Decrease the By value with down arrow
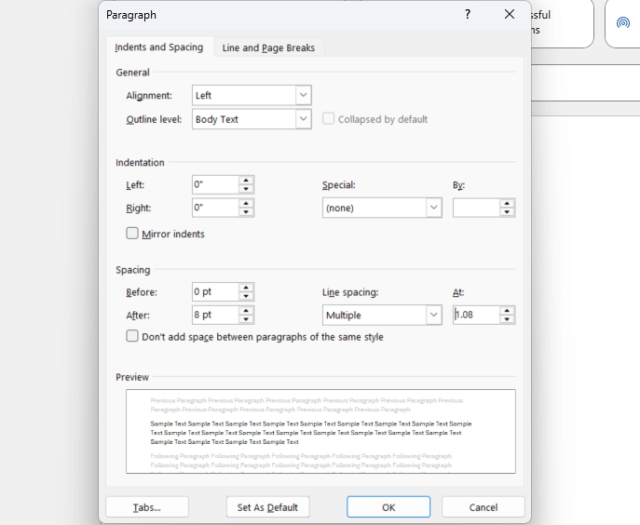This screenshot has width=640, height=525. click(x=507, y=212)
